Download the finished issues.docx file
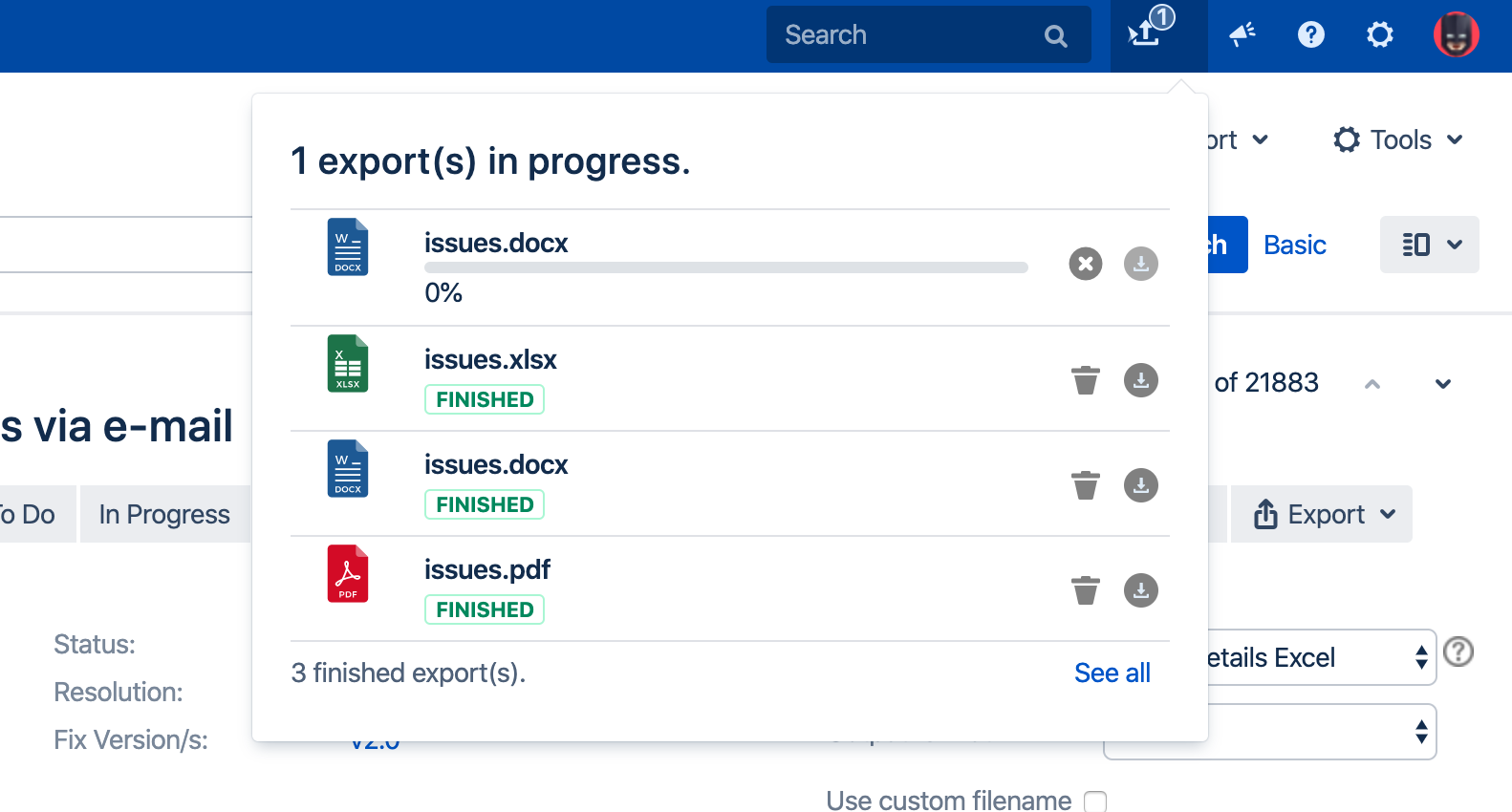Viewport: 1512px width, 812px height. pyautogui.click(x=1140, y=485)
